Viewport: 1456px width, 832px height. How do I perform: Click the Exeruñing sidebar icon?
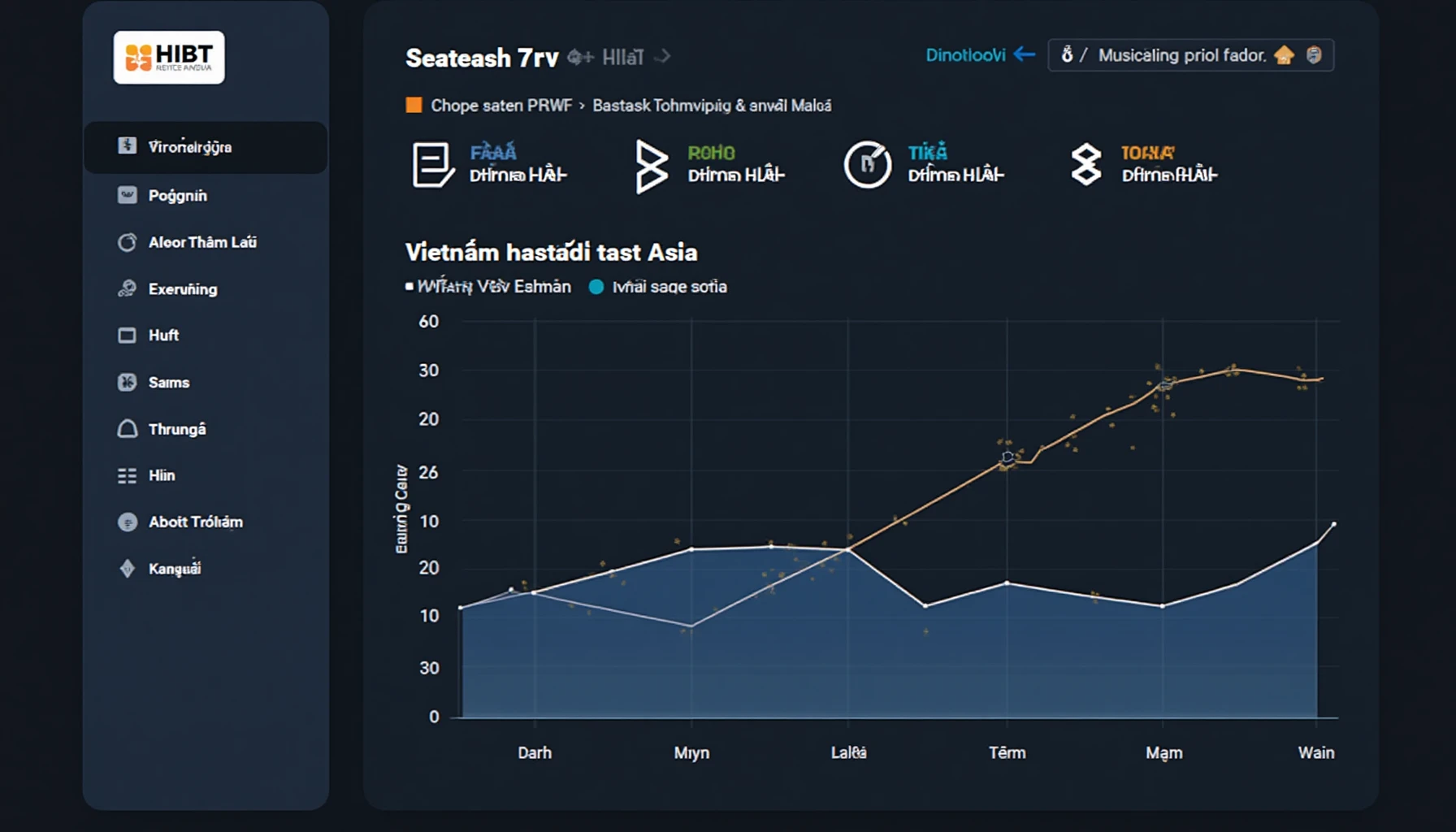[128, 288]
